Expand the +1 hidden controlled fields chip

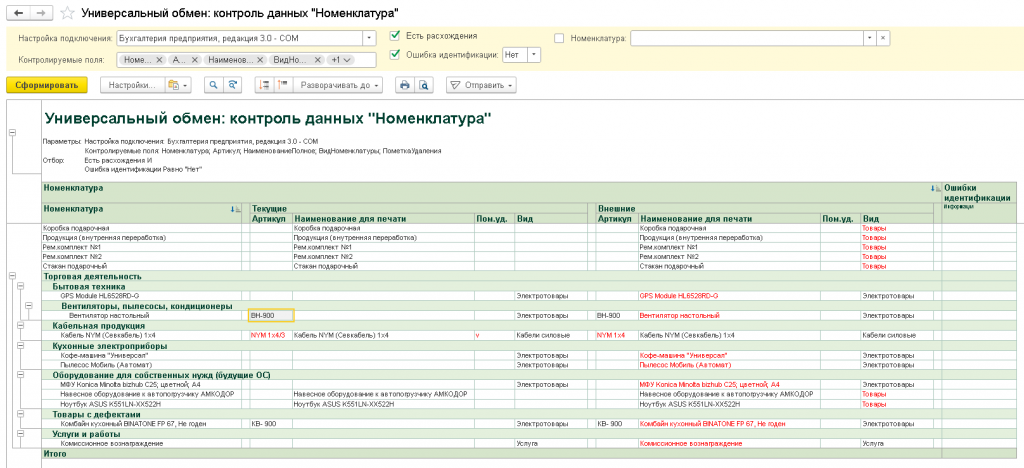coord(340,59)
